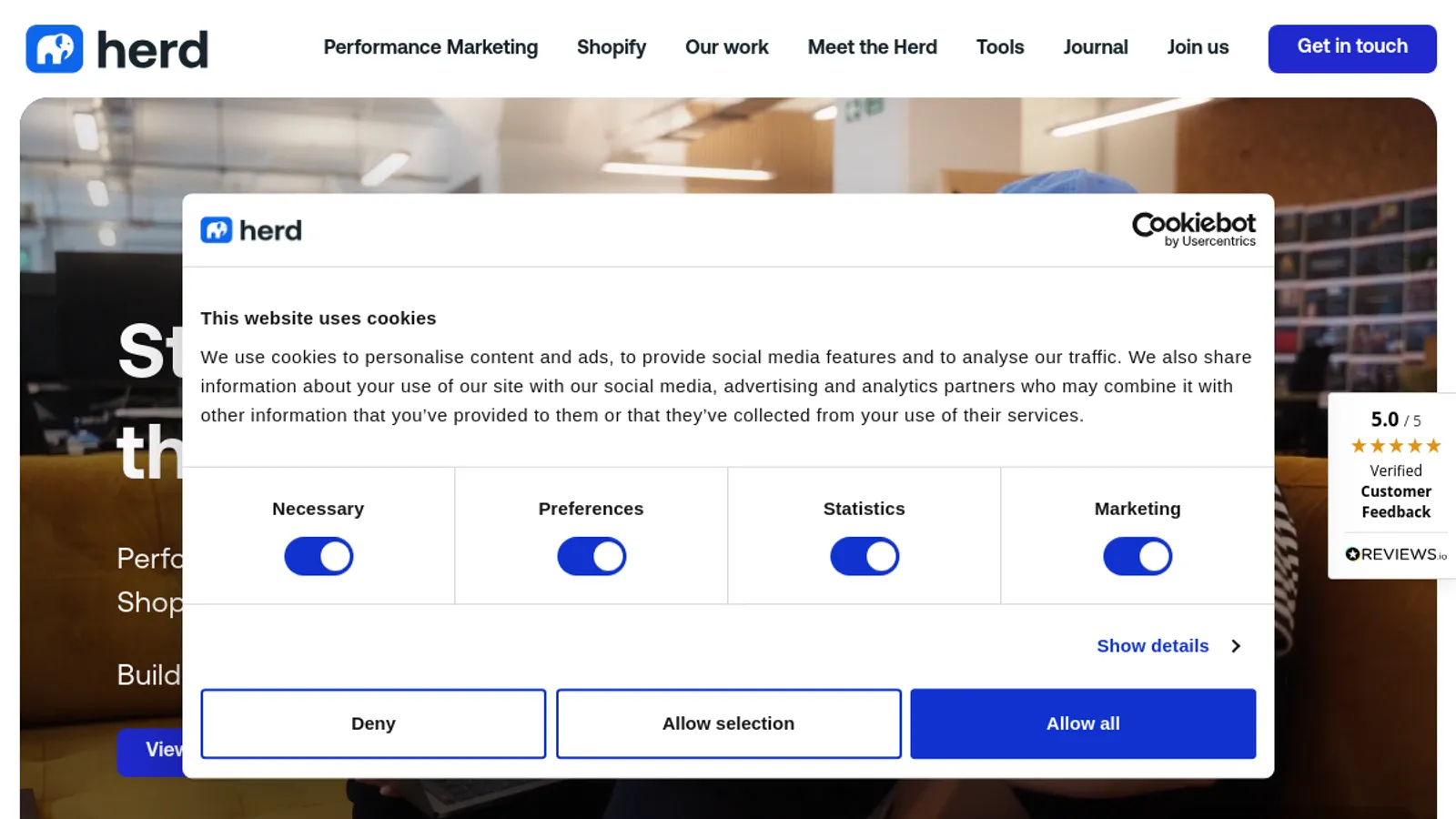The height and width of the screenshot is (819, 1456).
Task: Open the Tools menu item
Action: coord(1000,47)
